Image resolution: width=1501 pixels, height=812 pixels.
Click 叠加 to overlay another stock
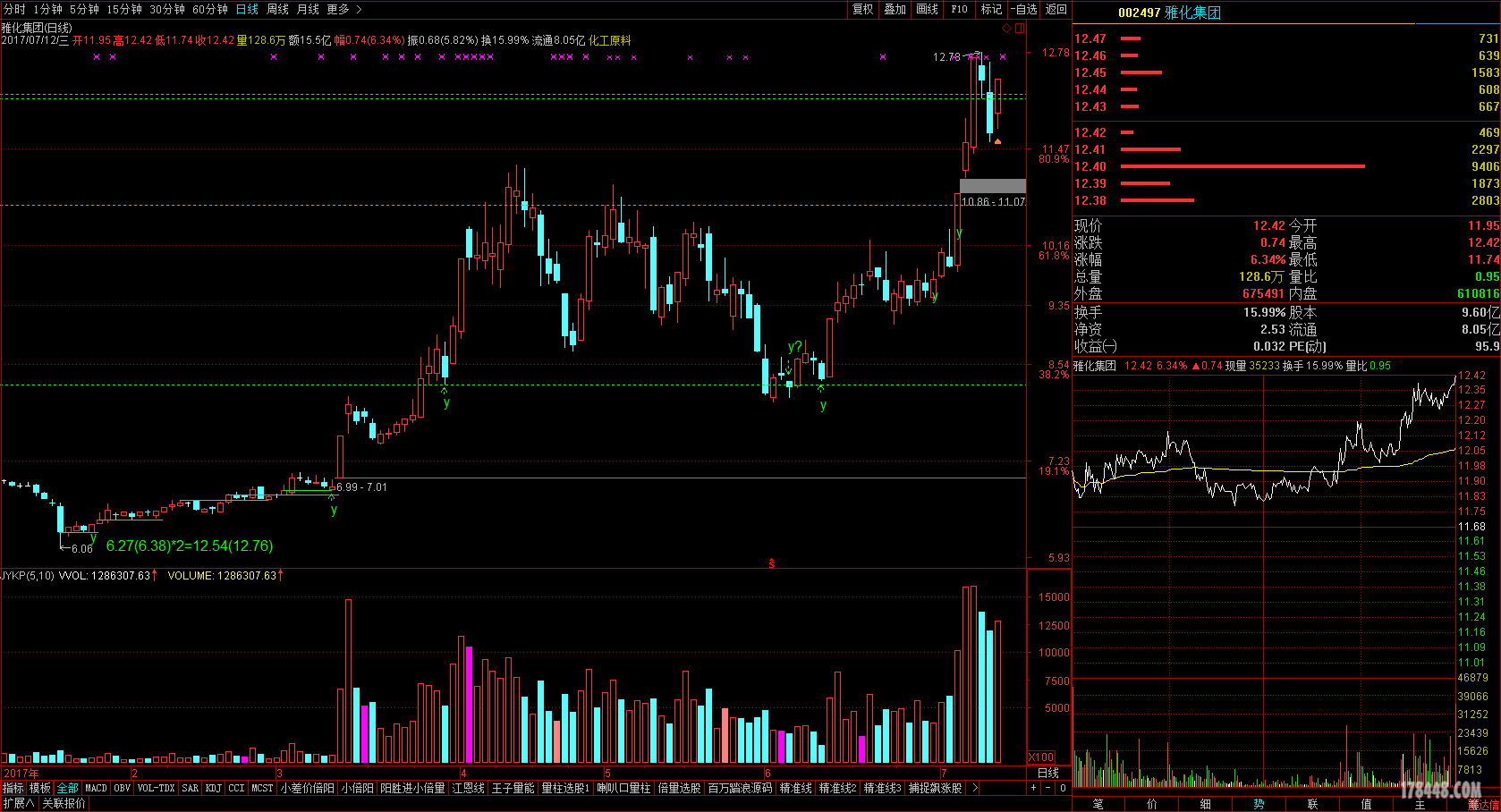point(895,9)
